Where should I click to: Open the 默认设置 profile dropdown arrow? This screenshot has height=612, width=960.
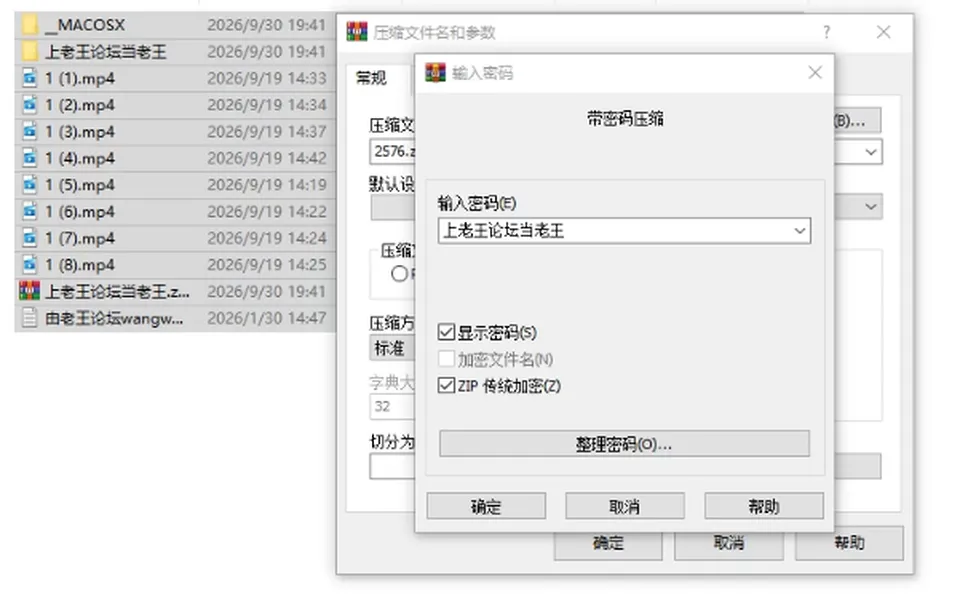[871, 207]
